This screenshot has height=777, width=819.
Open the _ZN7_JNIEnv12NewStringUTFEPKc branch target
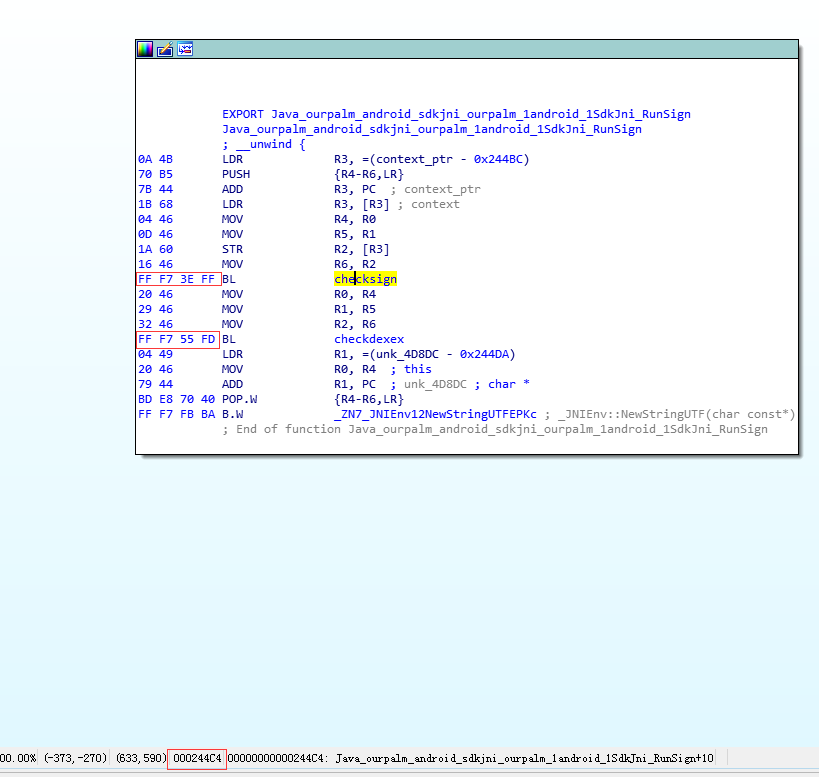[435, 414]
